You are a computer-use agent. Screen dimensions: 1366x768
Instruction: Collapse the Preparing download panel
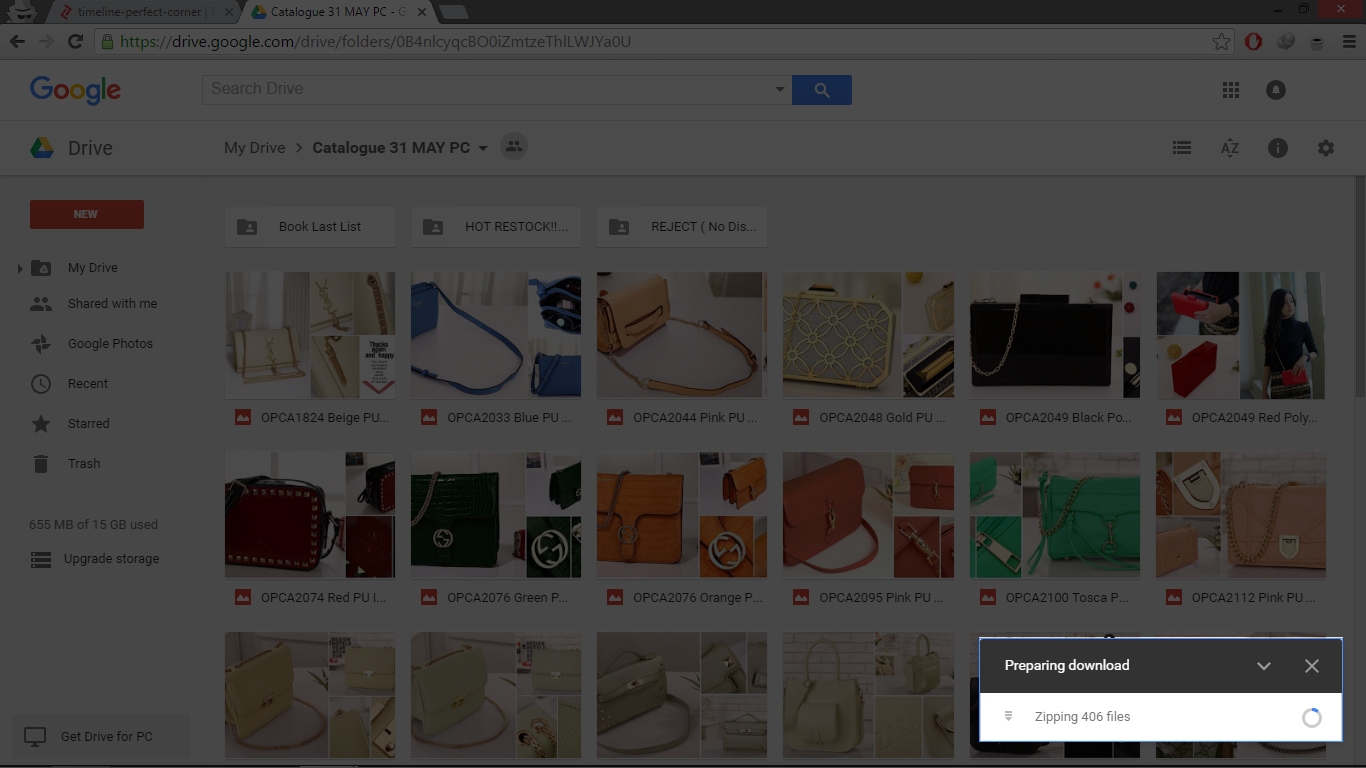coord(1264,666)
